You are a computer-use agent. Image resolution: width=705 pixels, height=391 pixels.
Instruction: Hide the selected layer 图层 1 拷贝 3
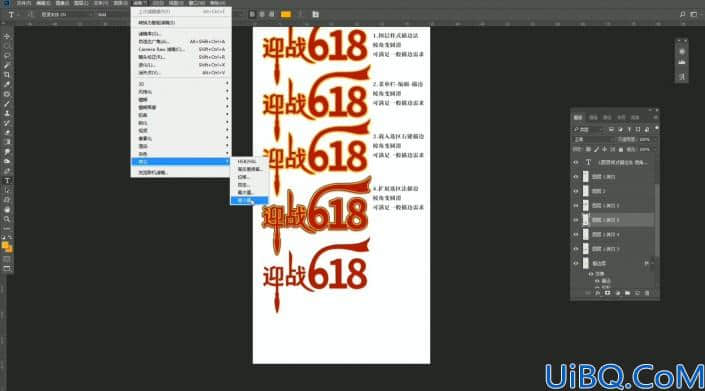[576, 220]
